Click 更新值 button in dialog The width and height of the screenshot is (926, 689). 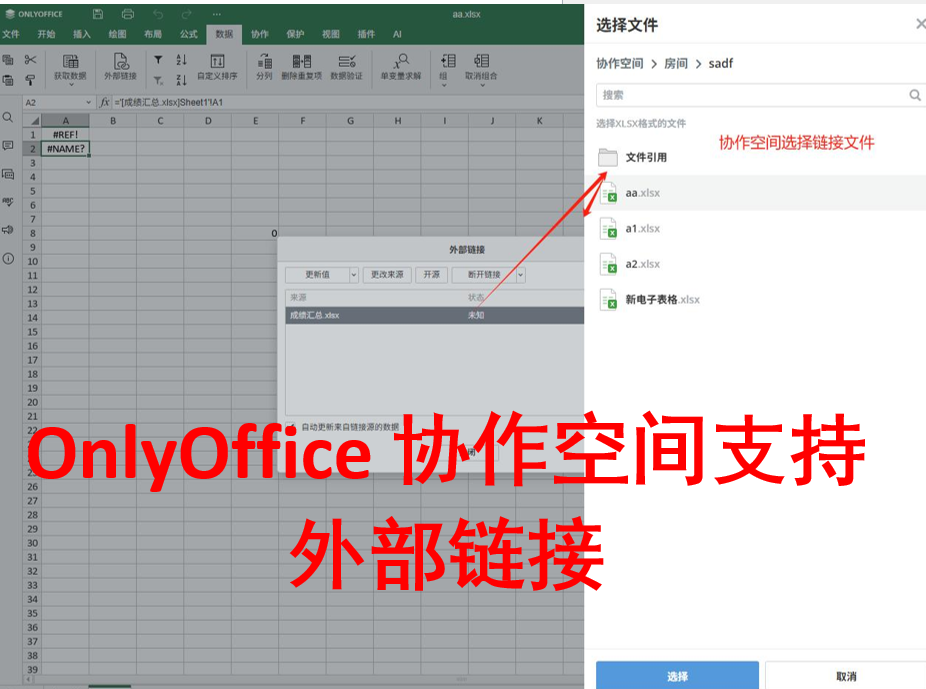pyautogui.click(x=317, y=275)
